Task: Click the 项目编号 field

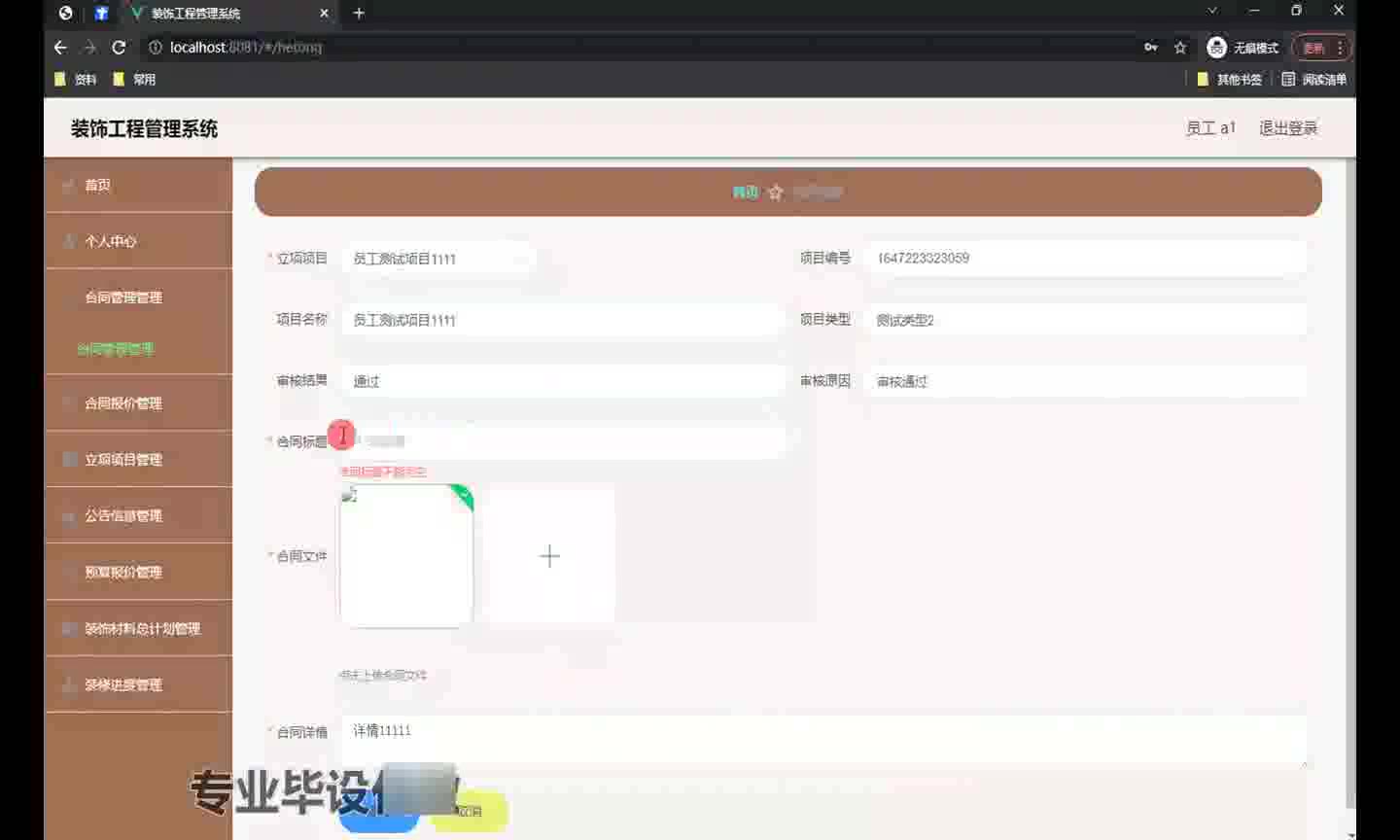Action: pos(1085,258)
